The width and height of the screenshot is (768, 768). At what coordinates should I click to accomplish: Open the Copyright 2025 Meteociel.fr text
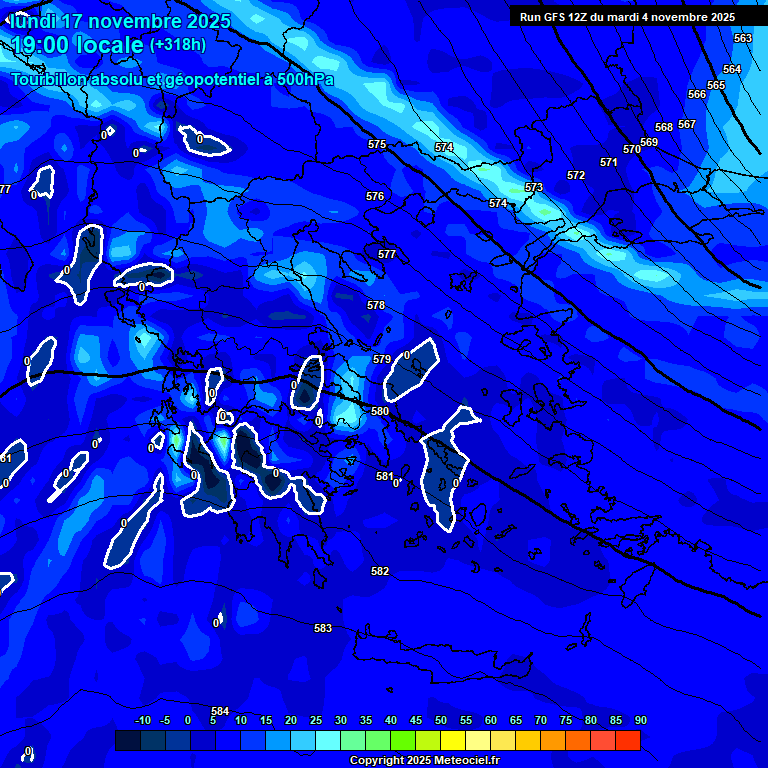pyautogui.click(x=424, y=761)
